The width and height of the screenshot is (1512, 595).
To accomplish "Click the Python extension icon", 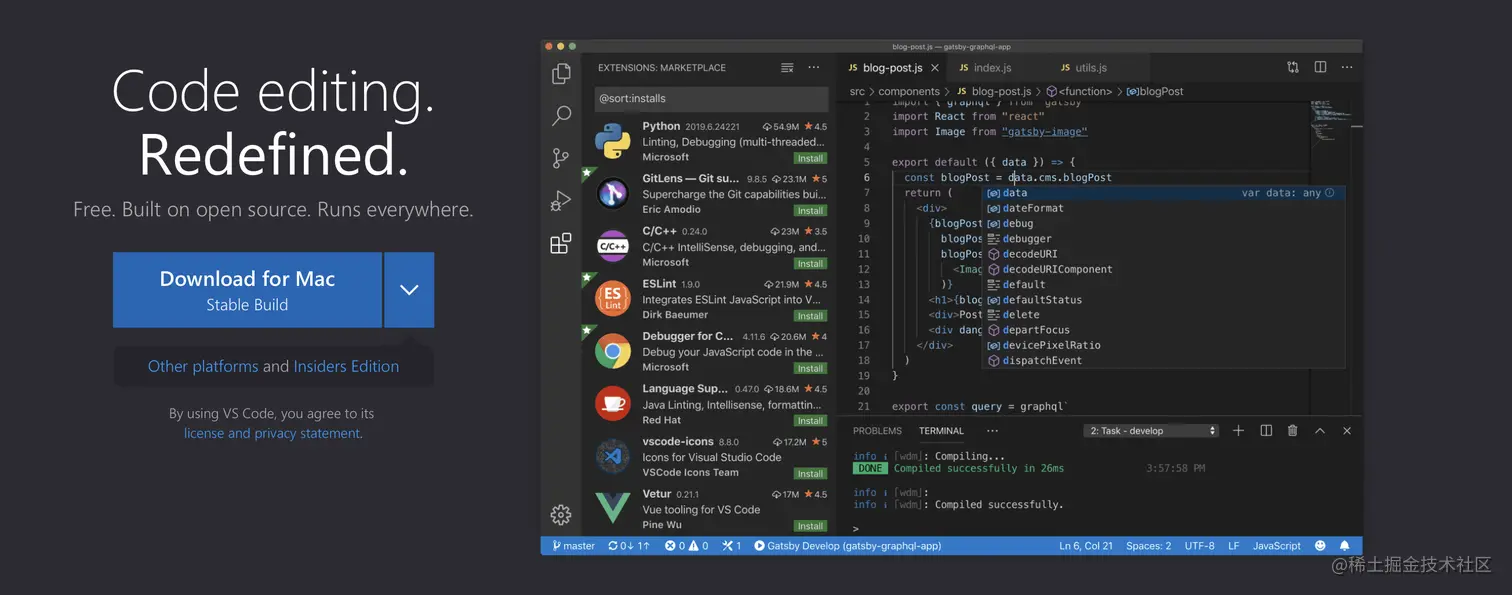I will pyautogui.click(x=612, y=141).
